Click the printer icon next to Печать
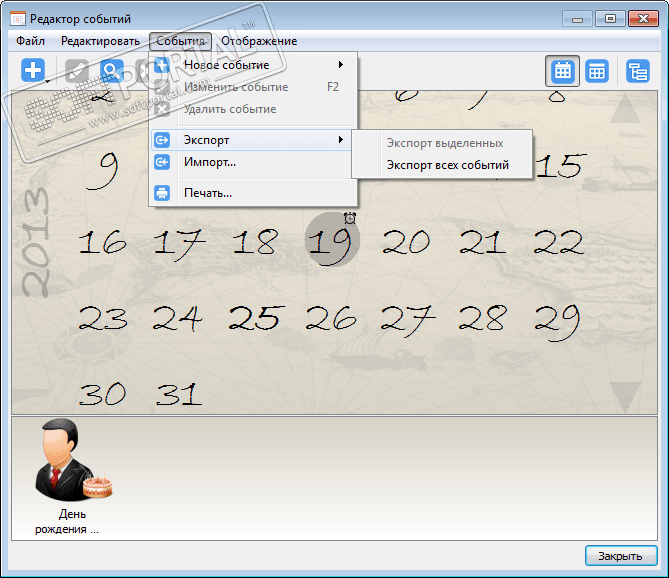 [162, 193]
